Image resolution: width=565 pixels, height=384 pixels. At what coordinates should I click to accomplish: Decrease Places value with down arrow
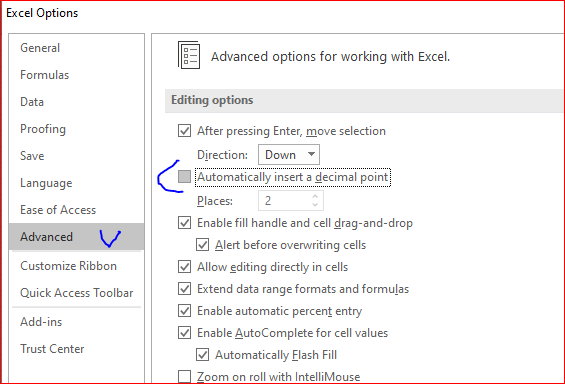[315, 205]
